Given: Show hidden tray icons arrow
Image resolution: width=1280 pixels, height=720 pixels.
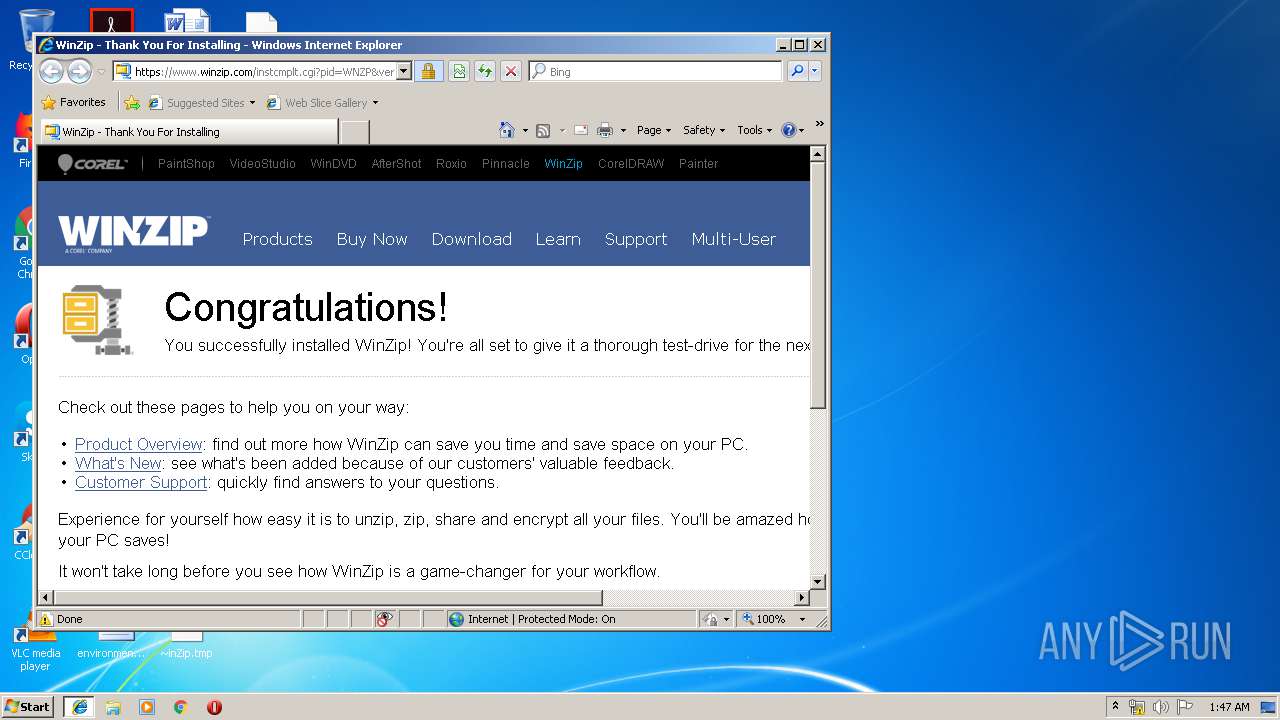Looking at the screenshot, I should pyautogui.click(x=1115, y=707).
